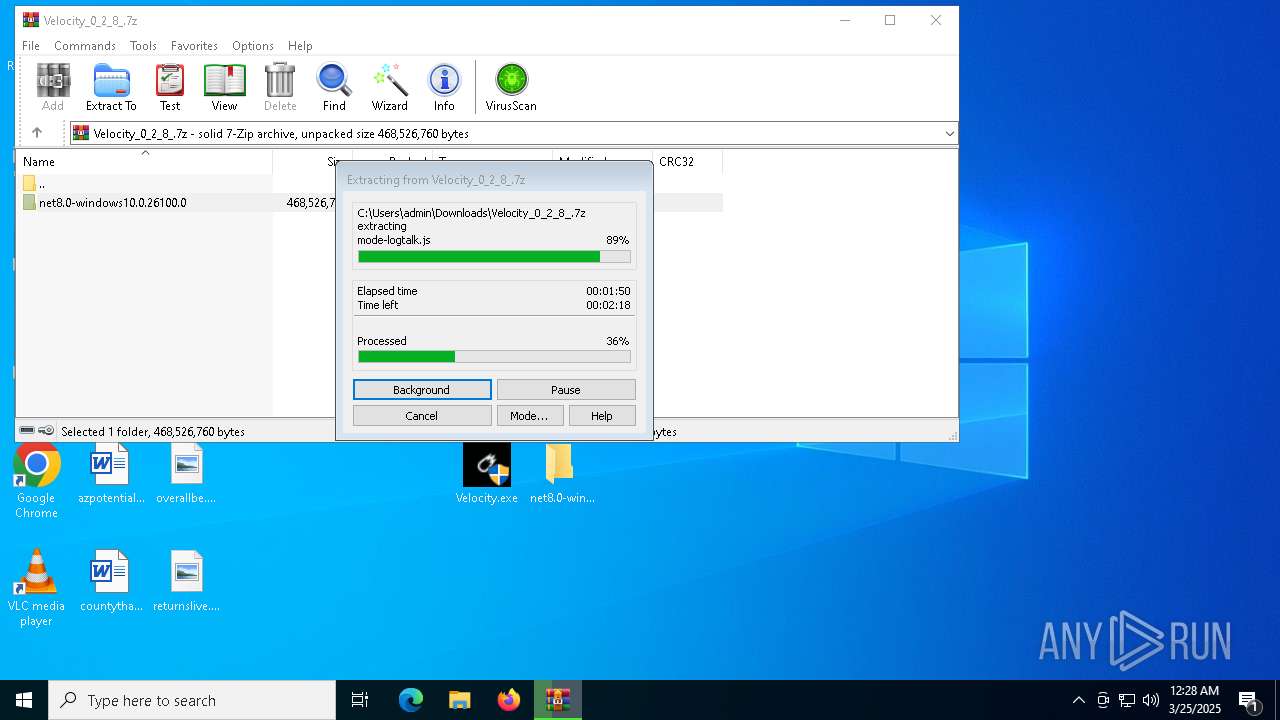1280x720 pixels.
Task: Open the Commands menu
Action: pyautogui.click(x=85, y=46)
